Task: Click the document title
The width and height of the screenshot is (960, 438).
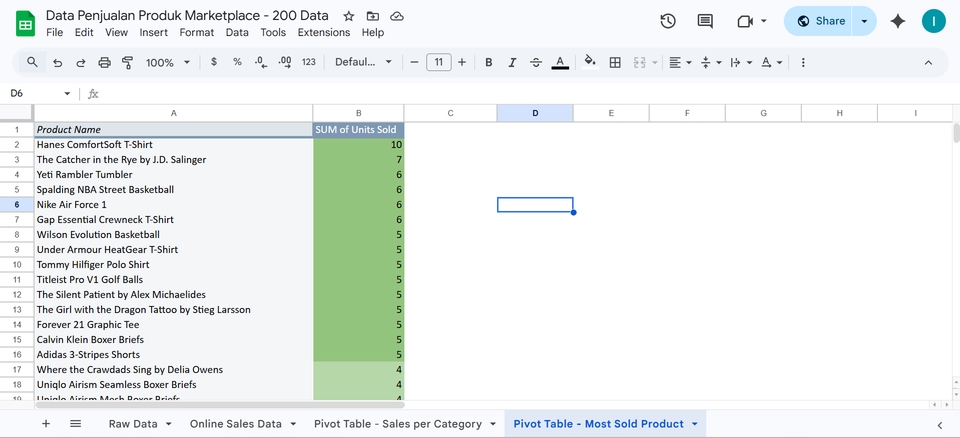Action: 187,16
